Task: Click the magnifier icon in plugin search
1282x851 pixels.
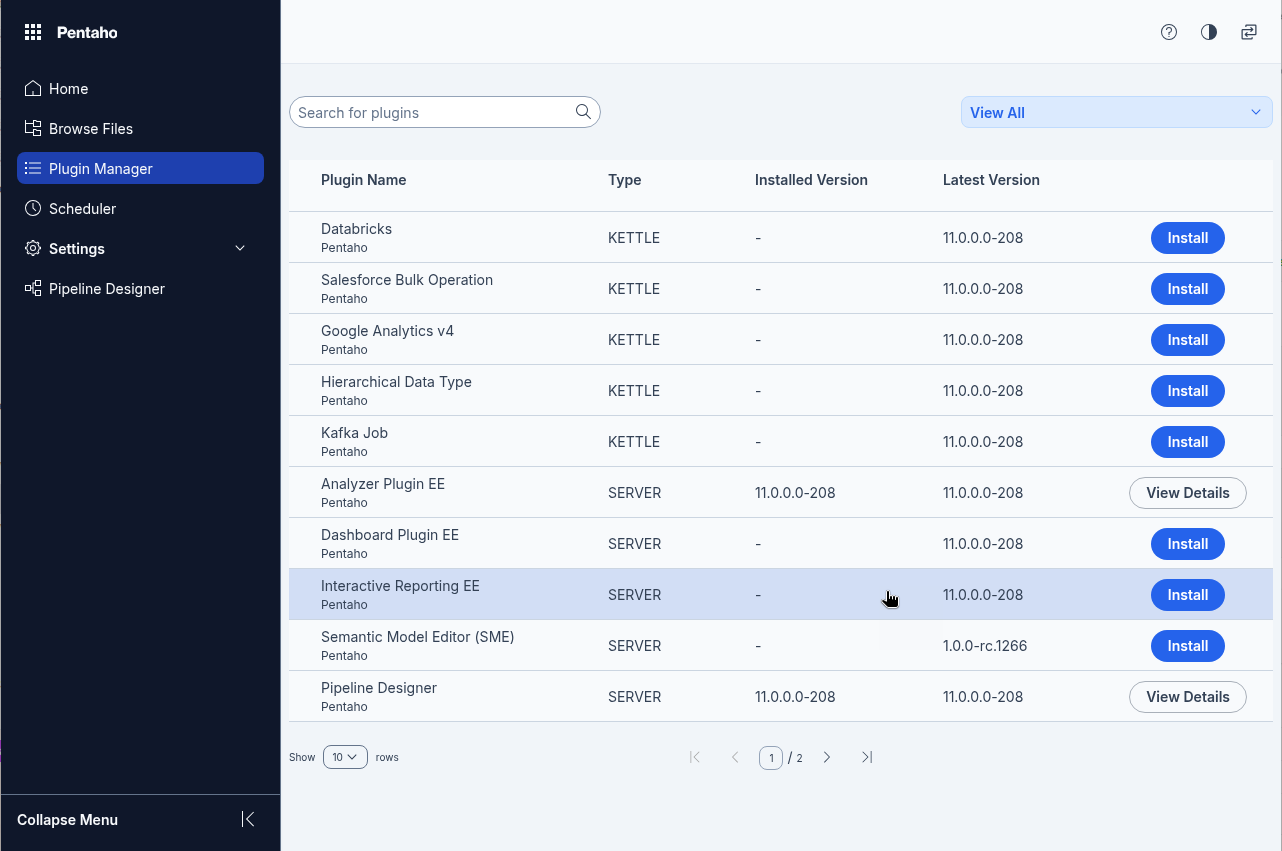Action: 583,112
